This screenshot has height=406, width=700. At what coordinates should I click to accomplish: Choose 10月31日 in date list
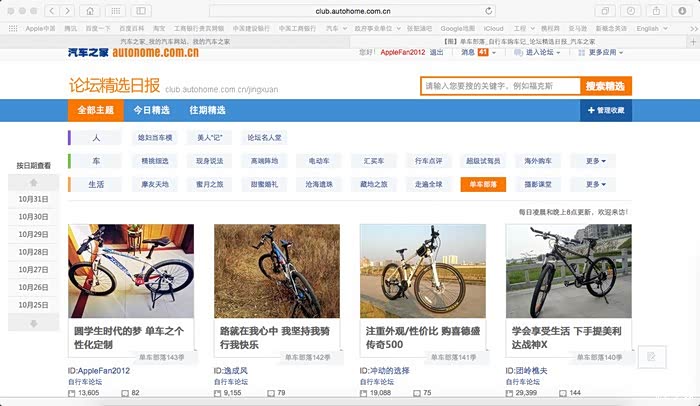(x=33, y=199)
